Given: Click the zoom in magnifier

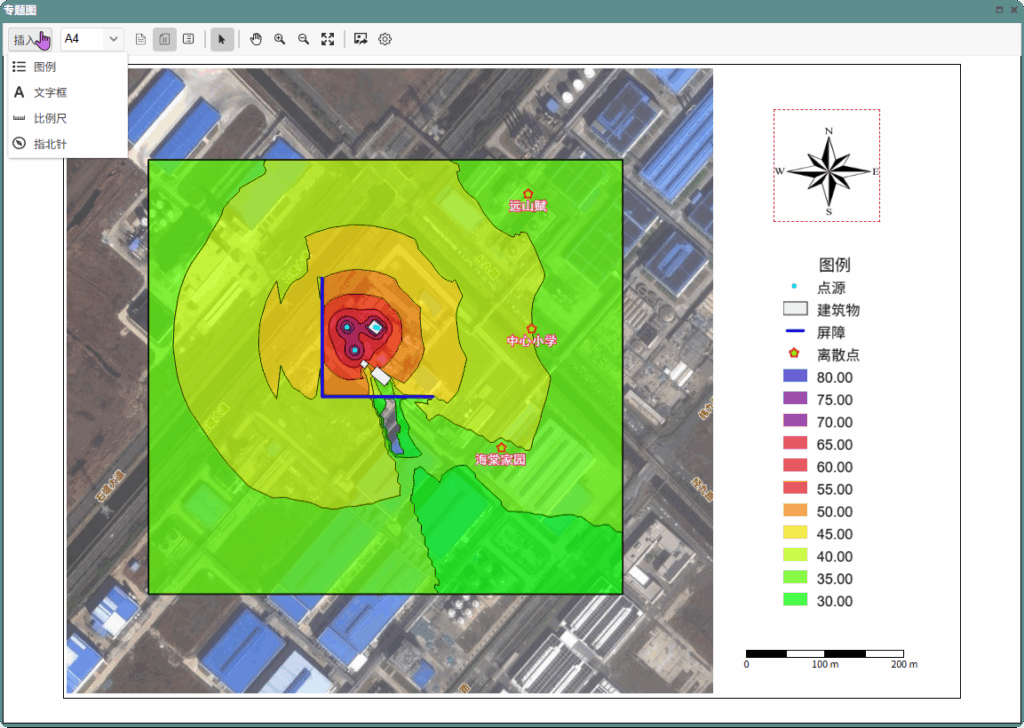Looking at the screenshot, I should 280,39.
